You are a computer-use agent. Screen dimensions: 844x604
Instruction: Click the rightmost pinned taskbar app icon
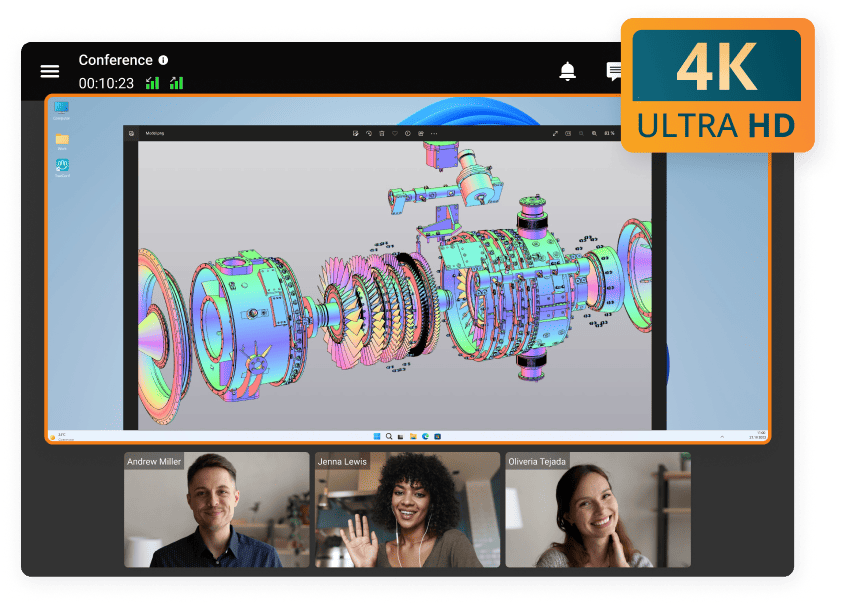point(438,436)
